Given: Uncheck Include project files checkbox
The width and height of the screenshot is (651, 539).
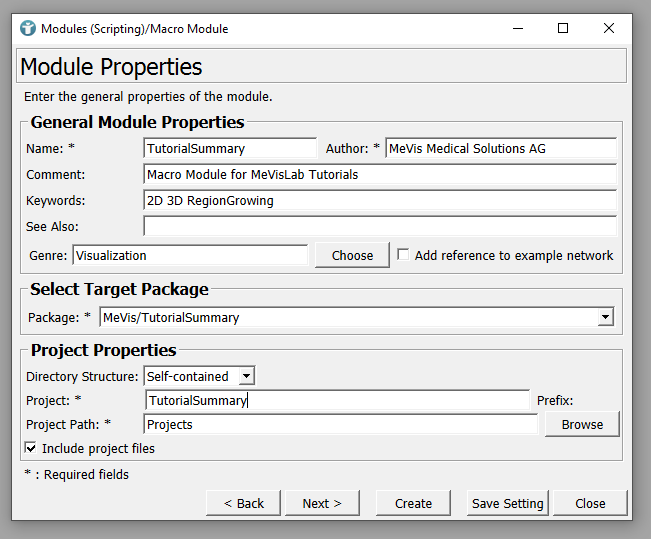Looking at the screenshot, I should 31,449.
